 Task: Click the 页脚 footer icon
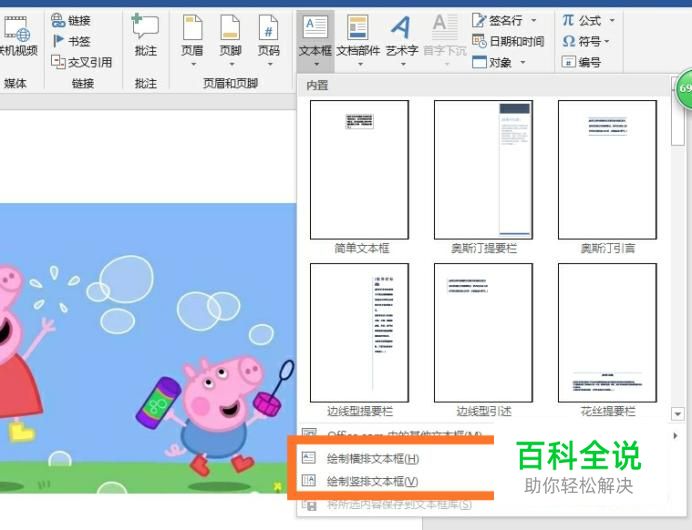(x=230, y=27)
